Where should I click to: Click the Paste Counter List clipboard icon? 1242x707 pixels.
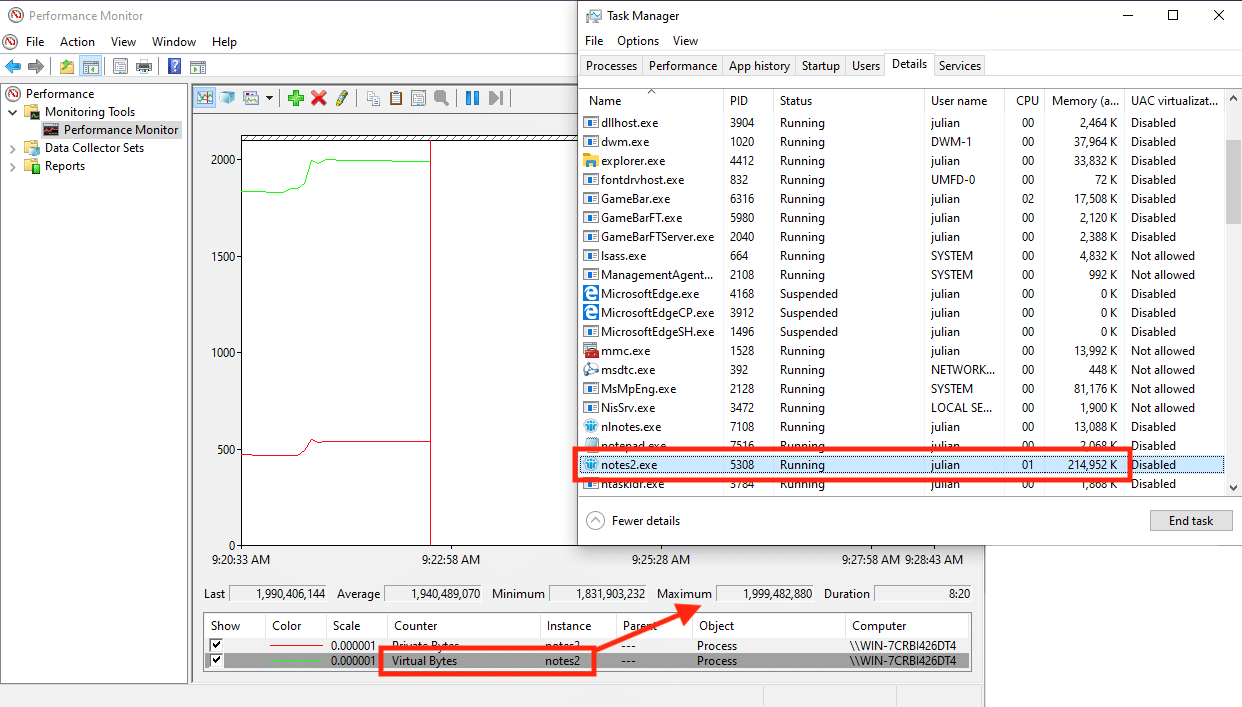tap(396, 97)
